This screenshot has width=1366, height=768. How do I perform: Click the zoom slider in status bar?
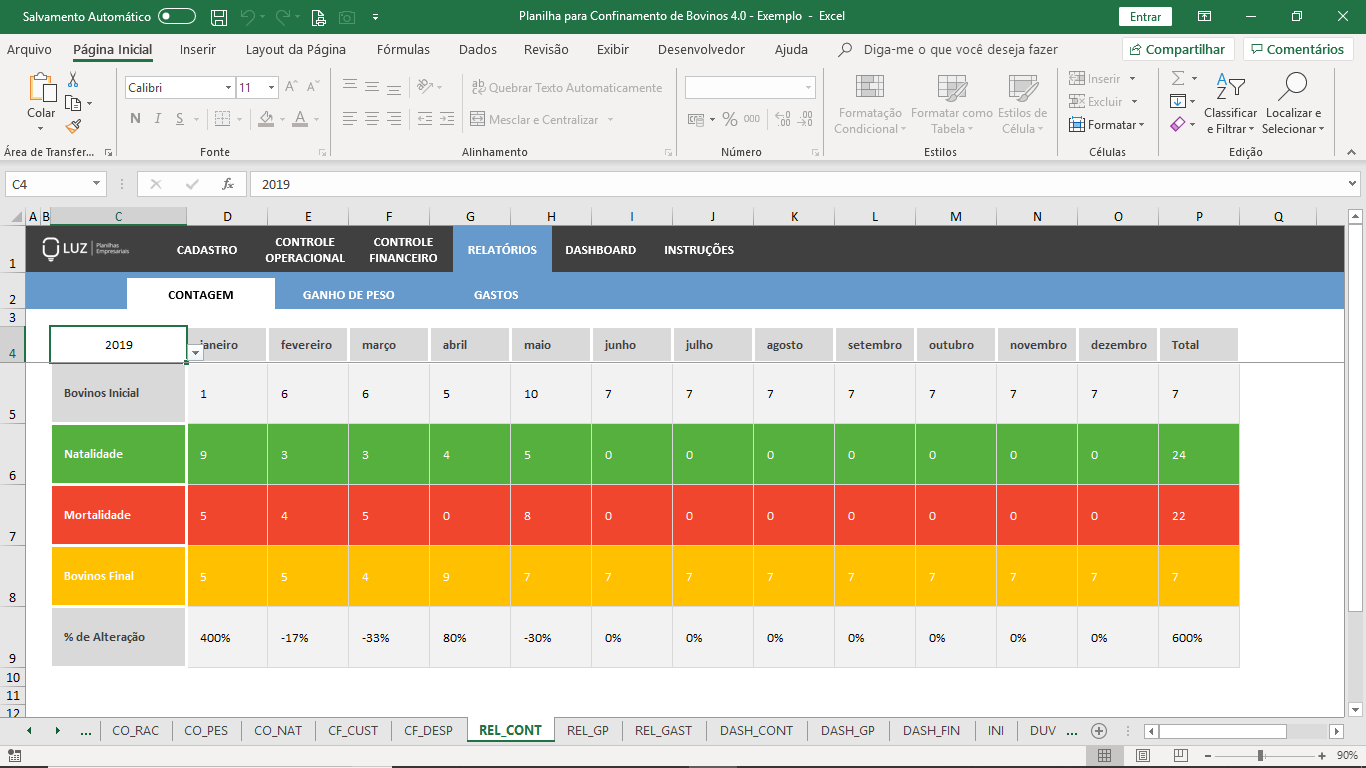1260,755
